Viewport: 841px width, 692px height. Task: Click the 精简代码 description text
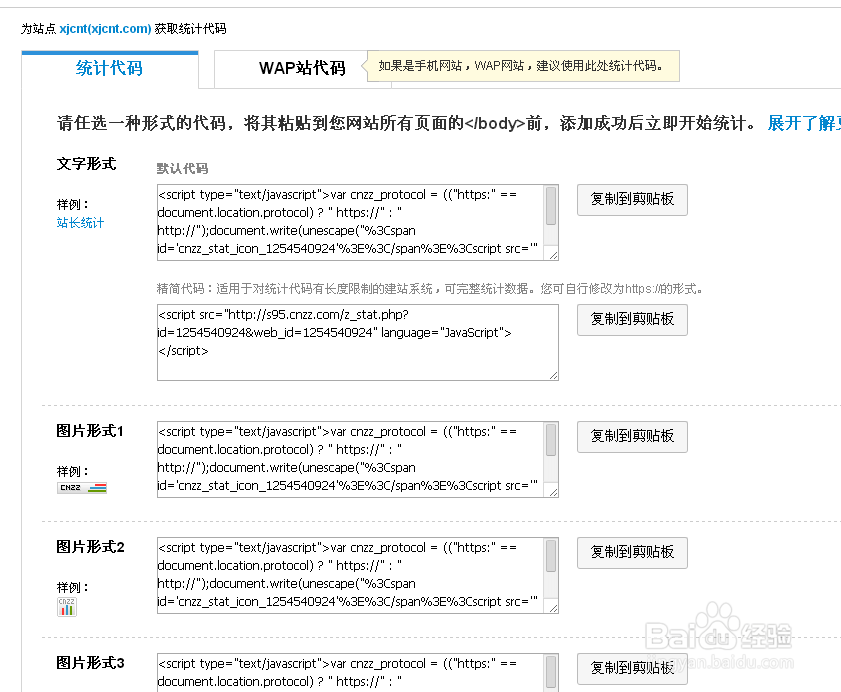430,289
